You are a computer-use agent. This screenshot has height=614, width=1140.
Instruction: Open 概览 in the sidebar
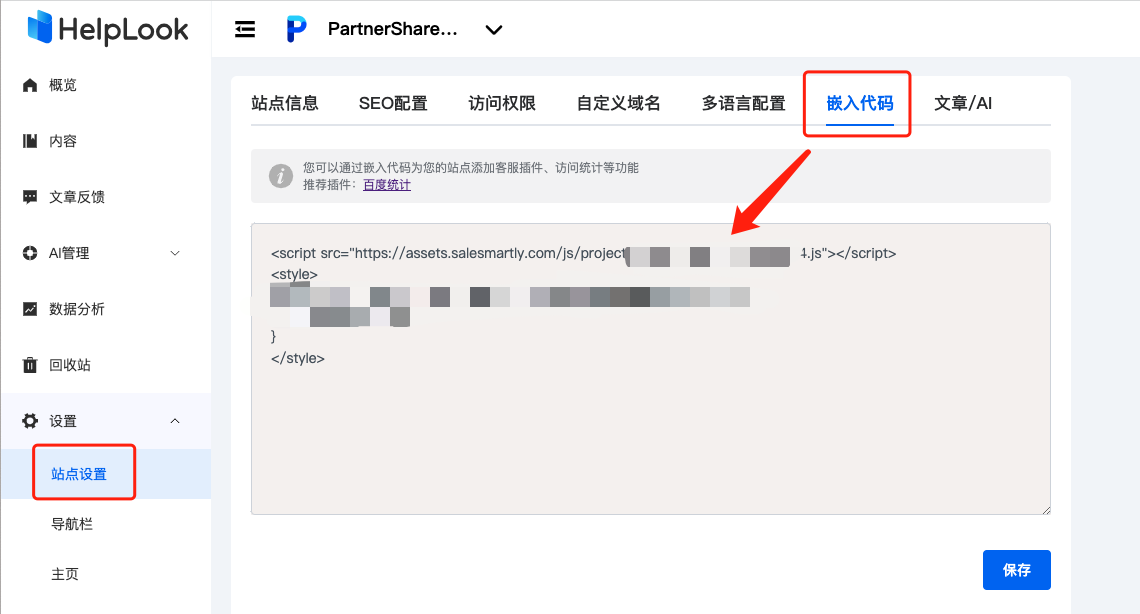coord(63,85)
